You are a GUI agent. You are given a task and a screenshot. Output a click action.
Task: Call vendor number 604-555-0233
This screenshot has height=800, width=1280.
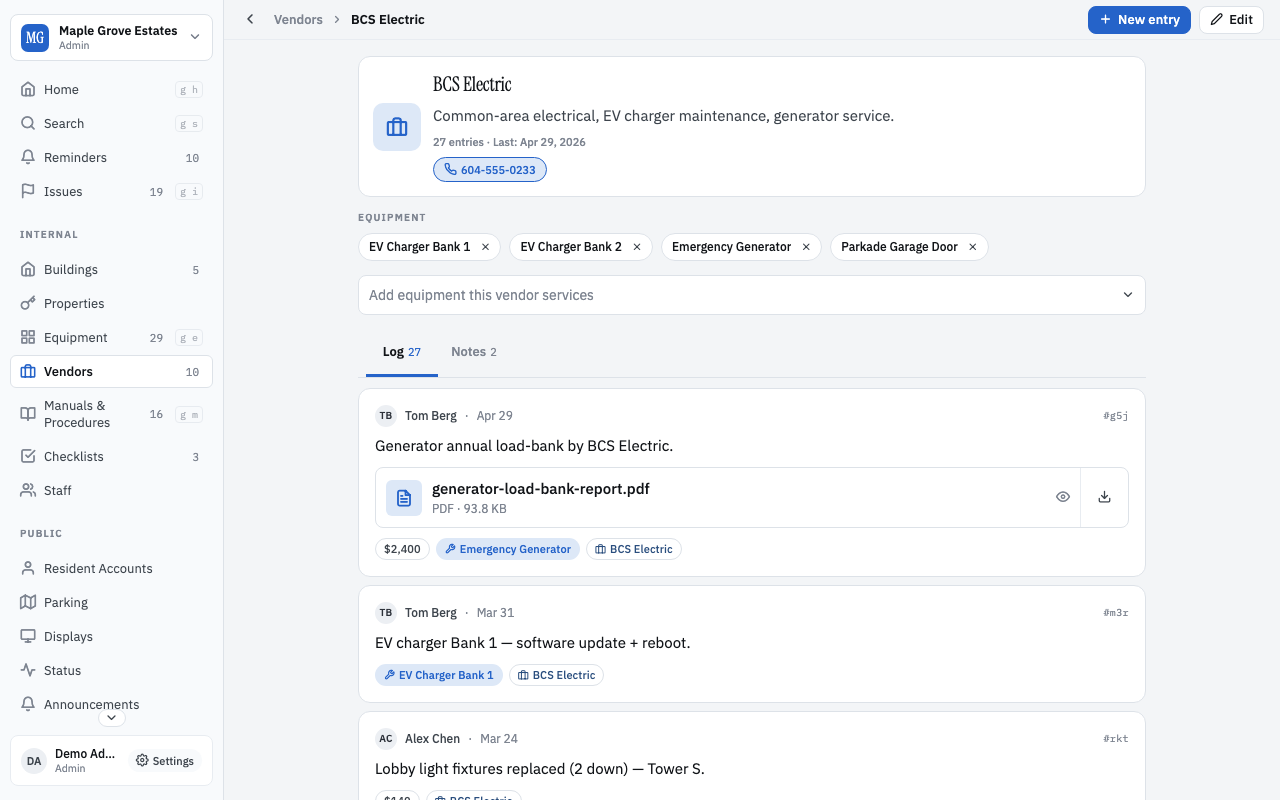pyautogui.click(x=490, y=170)
